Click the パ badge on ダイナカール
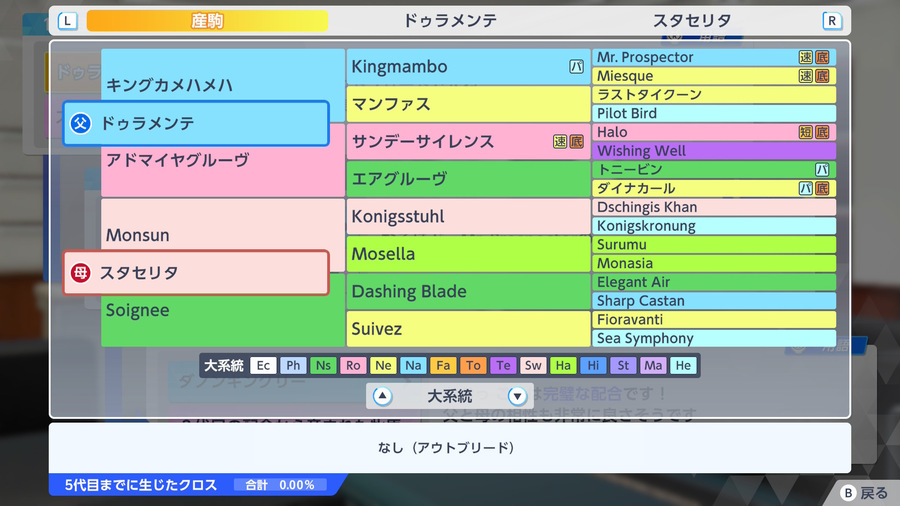The width and height of the screenshot is (900, 506). point(806,188)
